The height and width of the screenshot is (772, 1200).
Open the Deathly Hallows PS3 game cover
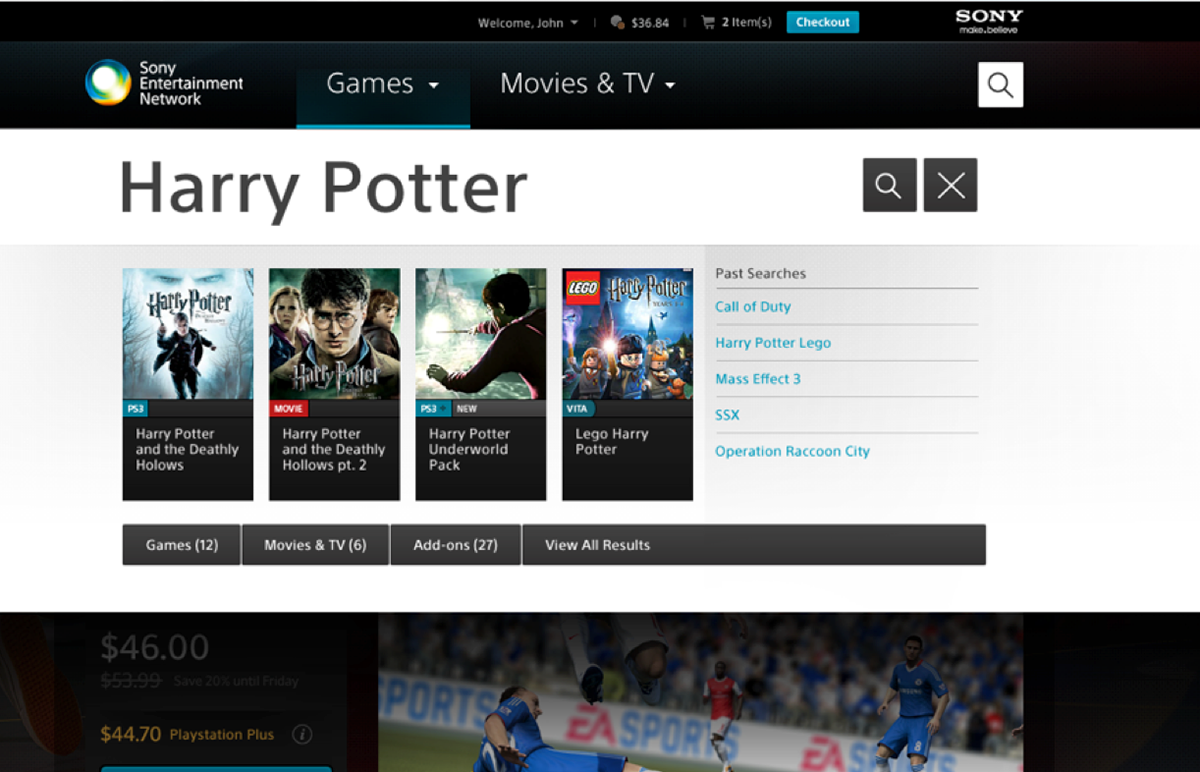click(188, 334)
